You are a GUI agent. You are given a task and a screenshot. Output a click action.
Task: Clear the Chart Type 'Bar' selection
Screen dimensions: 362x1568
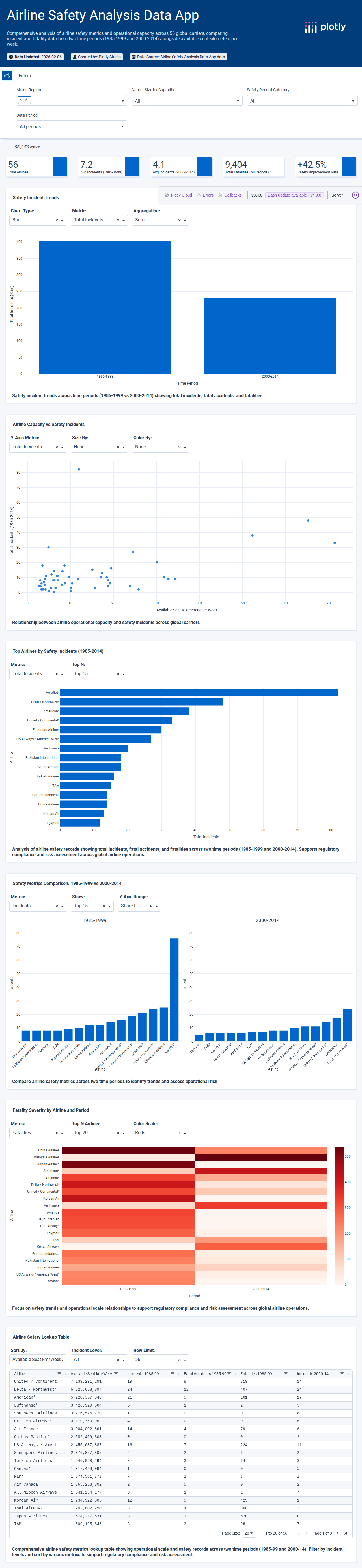[57, 220]
